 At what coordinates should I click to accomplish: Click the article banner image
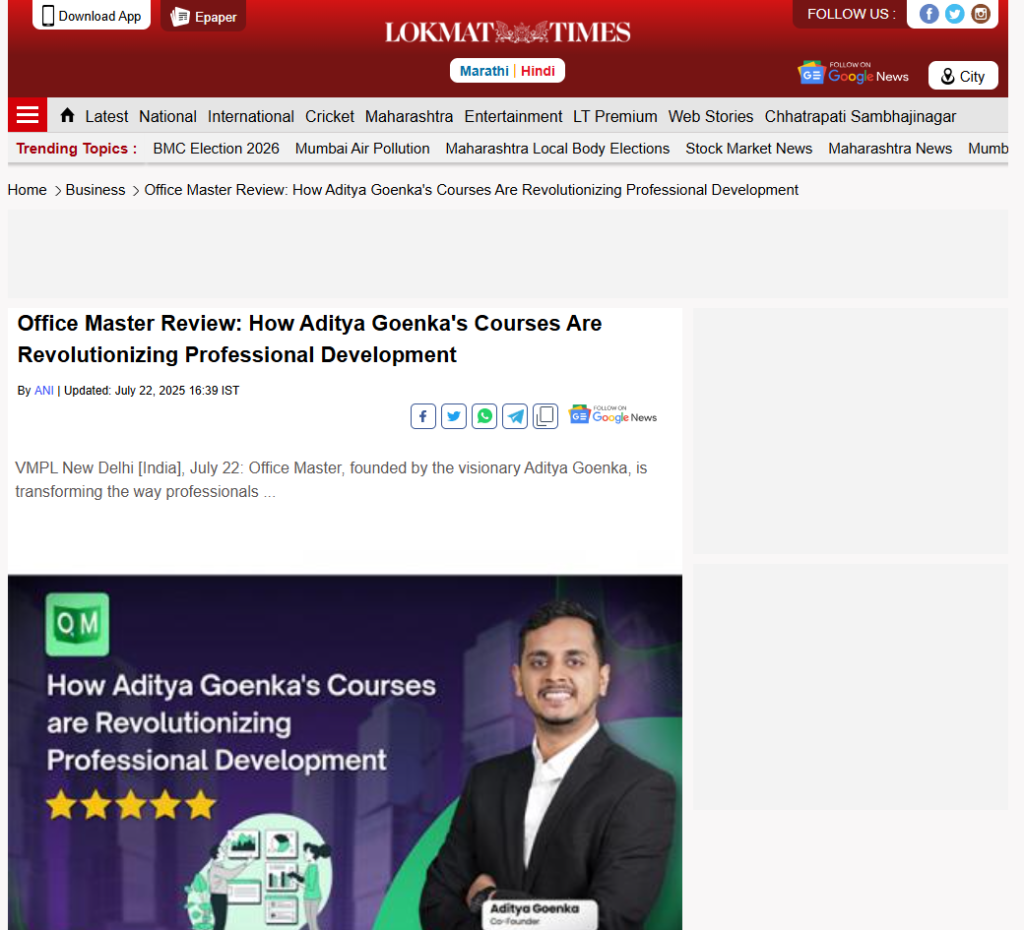click(x=345, y=750)
